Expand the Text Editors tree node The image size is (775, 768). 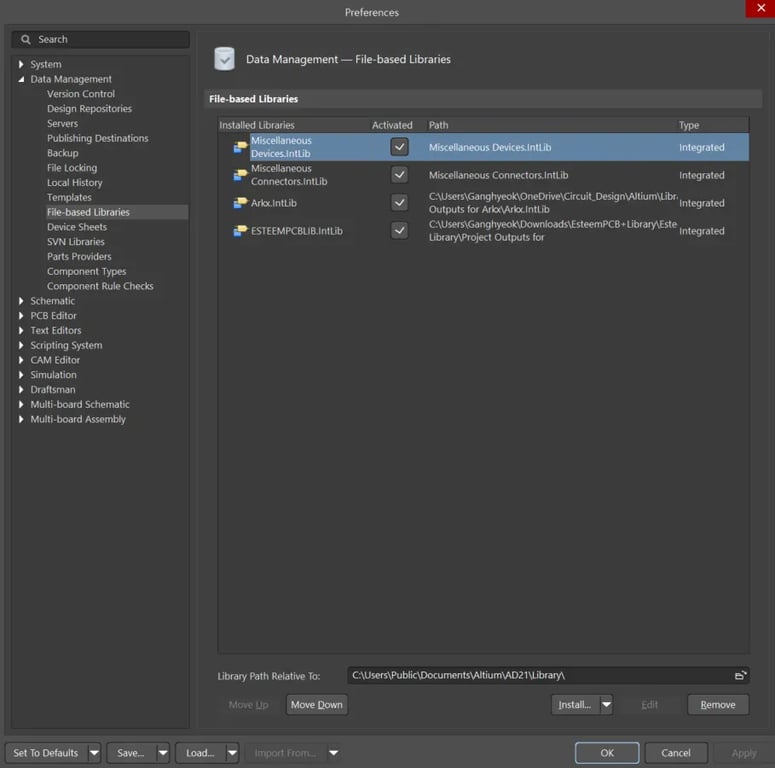[21, 331]
